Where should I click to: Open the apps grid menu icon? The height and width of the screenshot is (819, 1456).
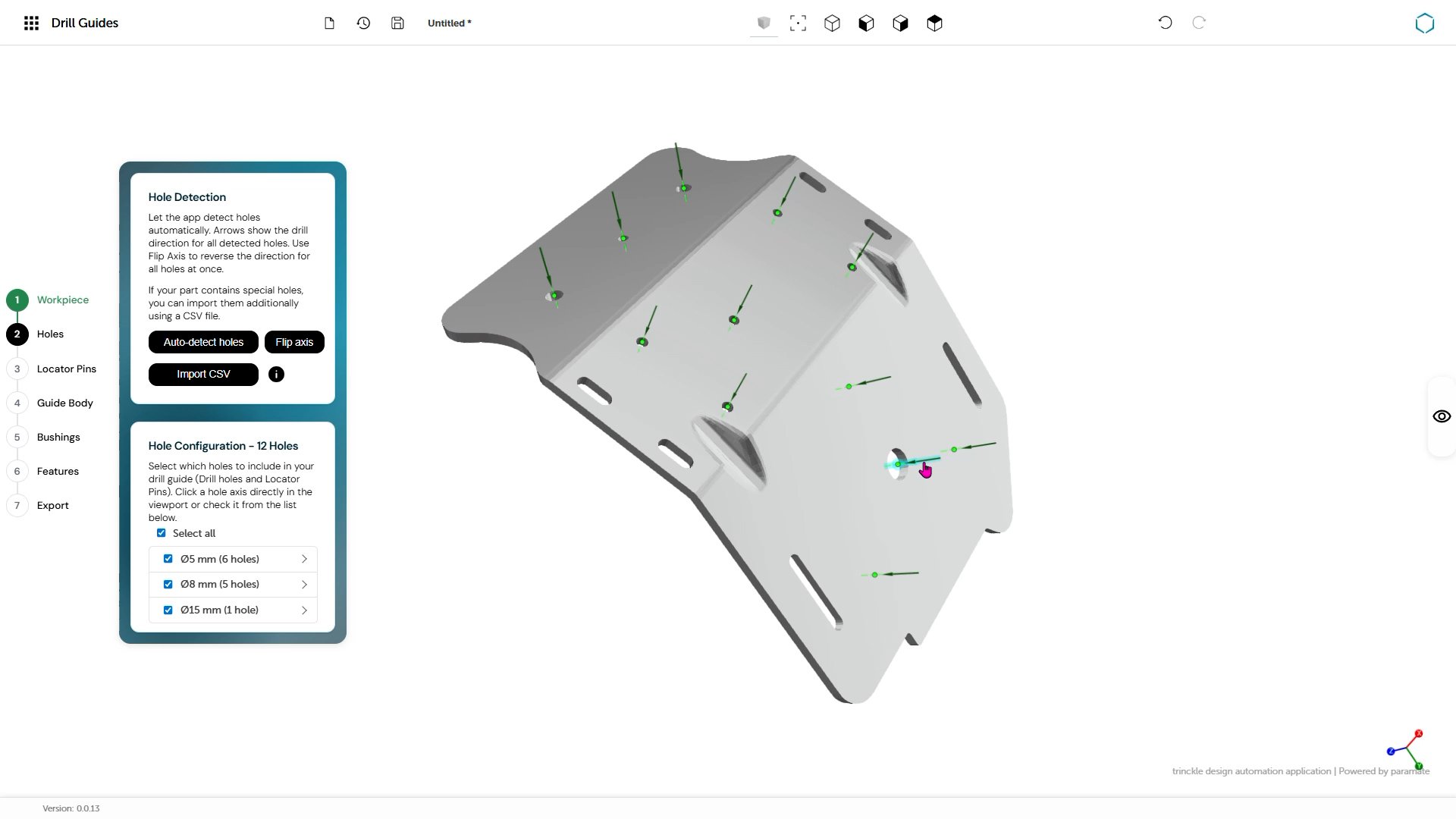(31, 24)
